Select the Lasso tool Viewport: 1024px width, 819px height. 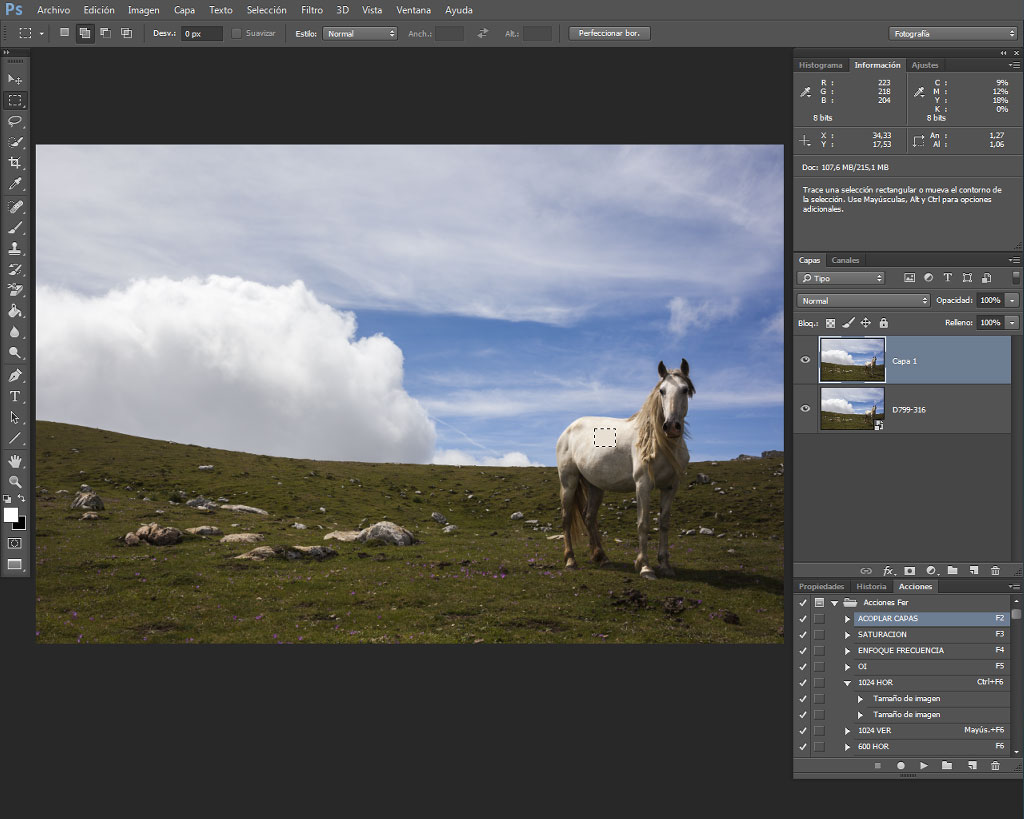click(14, 121)
